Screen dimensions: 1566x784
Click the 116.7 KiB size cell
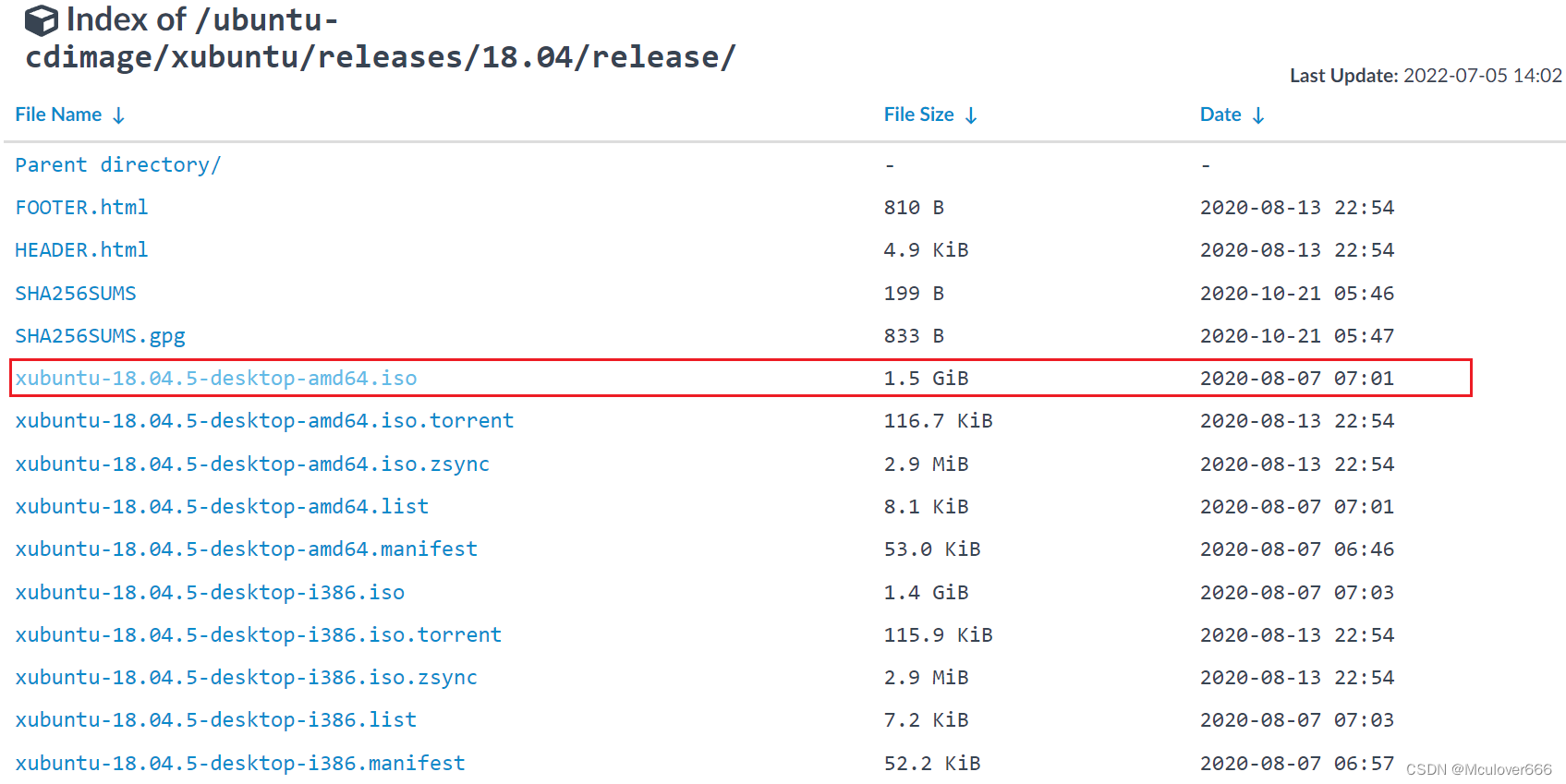[938, 421]
